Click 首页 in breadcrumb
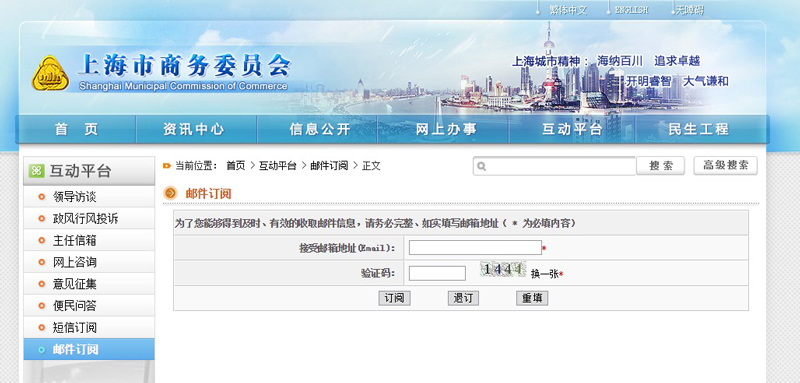The image size is (800, 383). [x=236, y=166]
